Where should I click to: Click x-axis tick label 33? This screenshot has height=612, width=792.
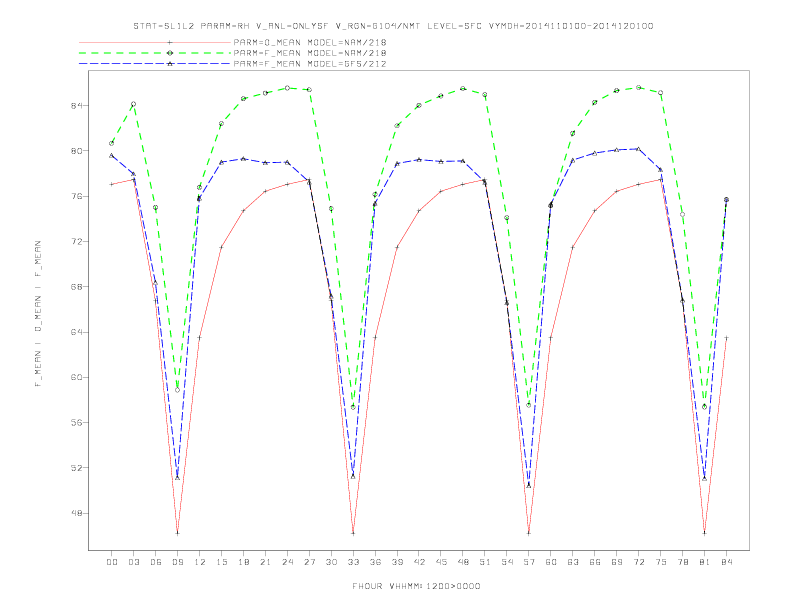pos(354,562)
